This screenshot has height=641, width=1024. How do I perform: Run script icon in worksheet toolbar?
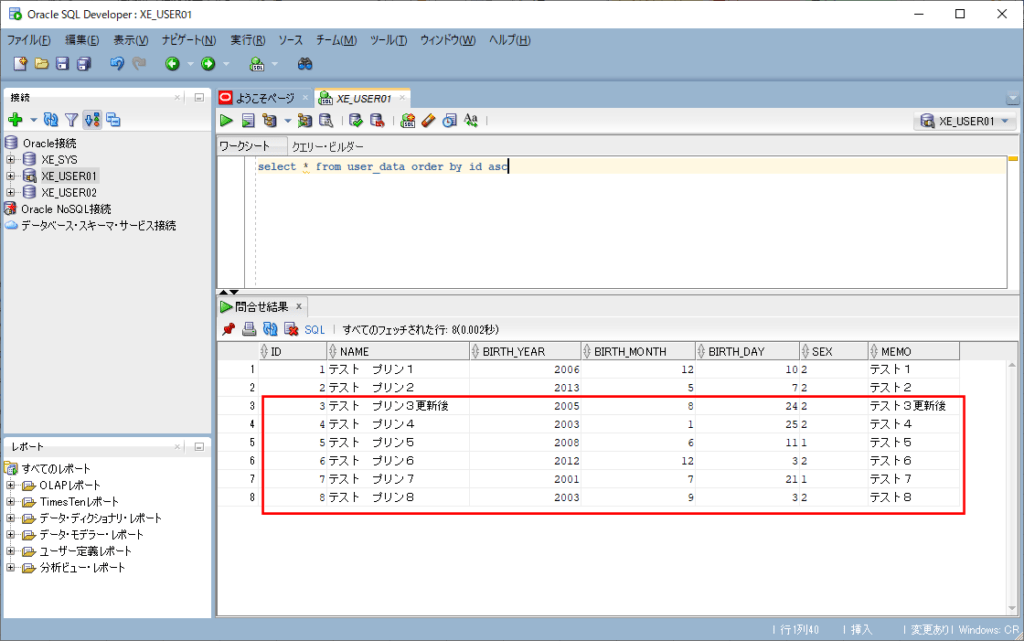[248, 121]
